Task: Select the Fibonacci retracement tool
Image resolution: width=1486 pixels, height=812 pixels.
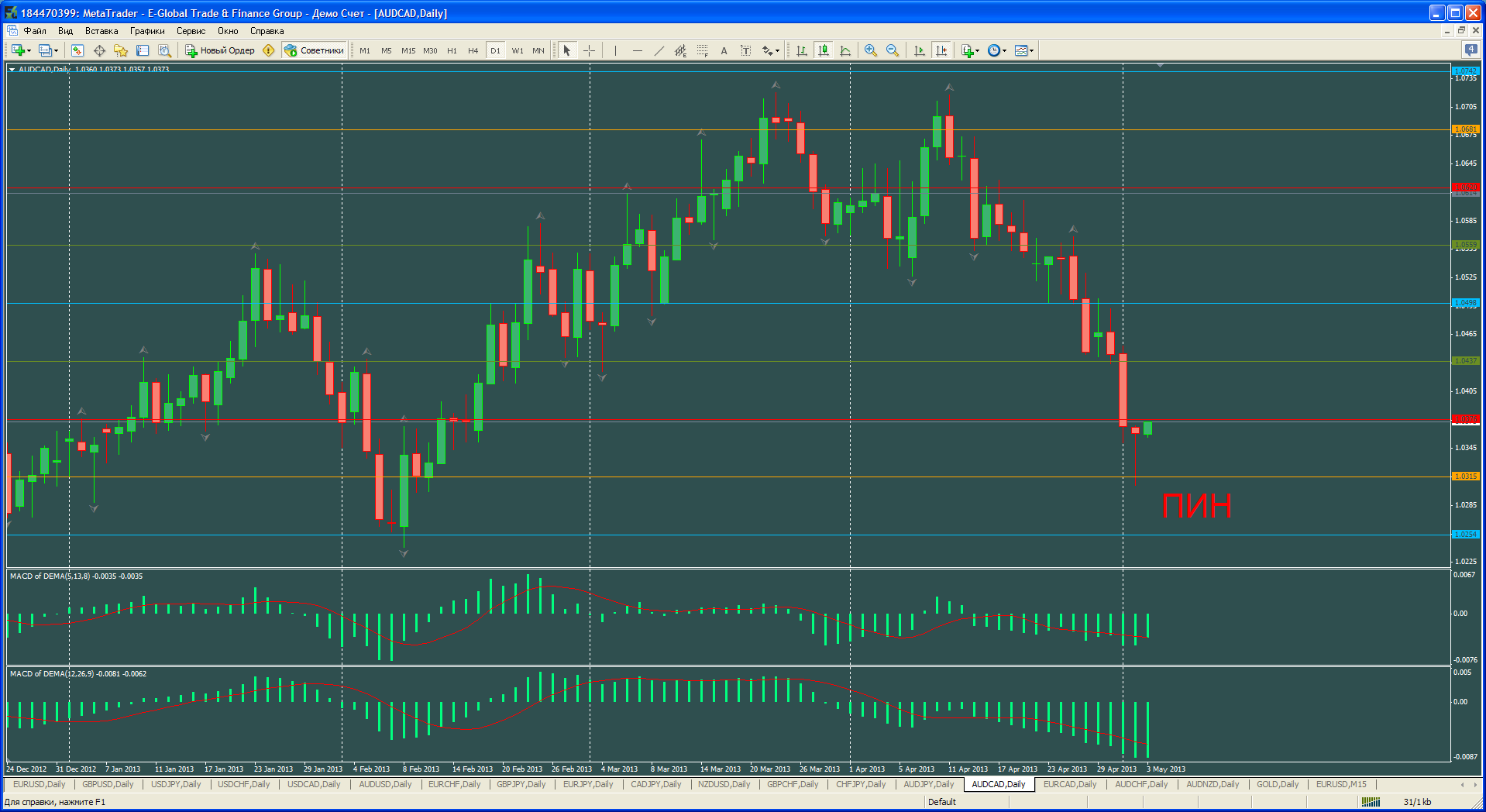Action: [x=702, y=50]
